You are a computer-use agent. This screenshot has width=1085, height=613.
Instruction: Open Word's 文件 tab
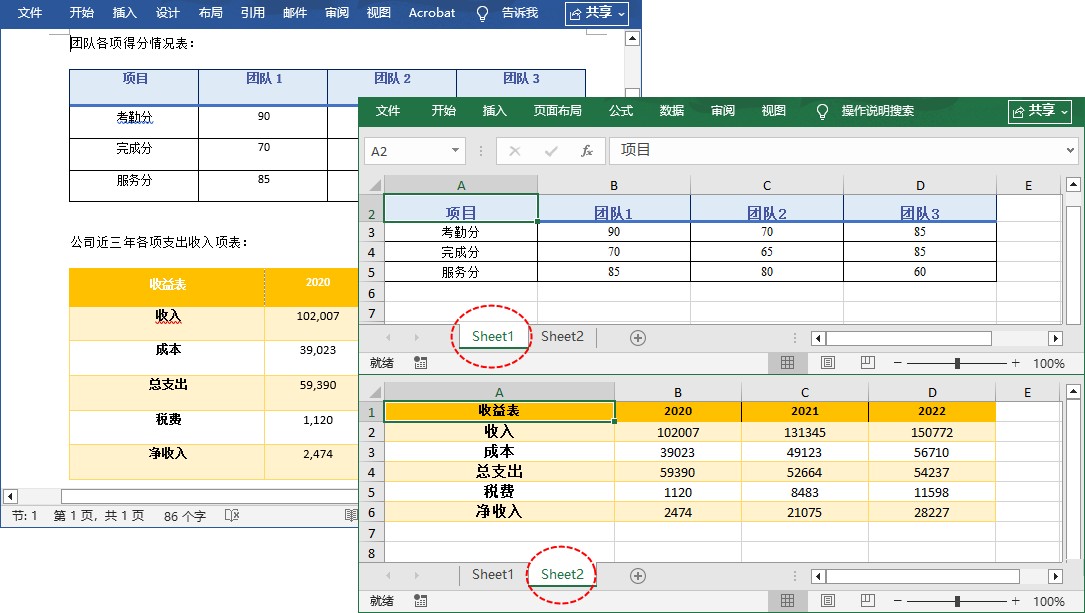[30, 12]
